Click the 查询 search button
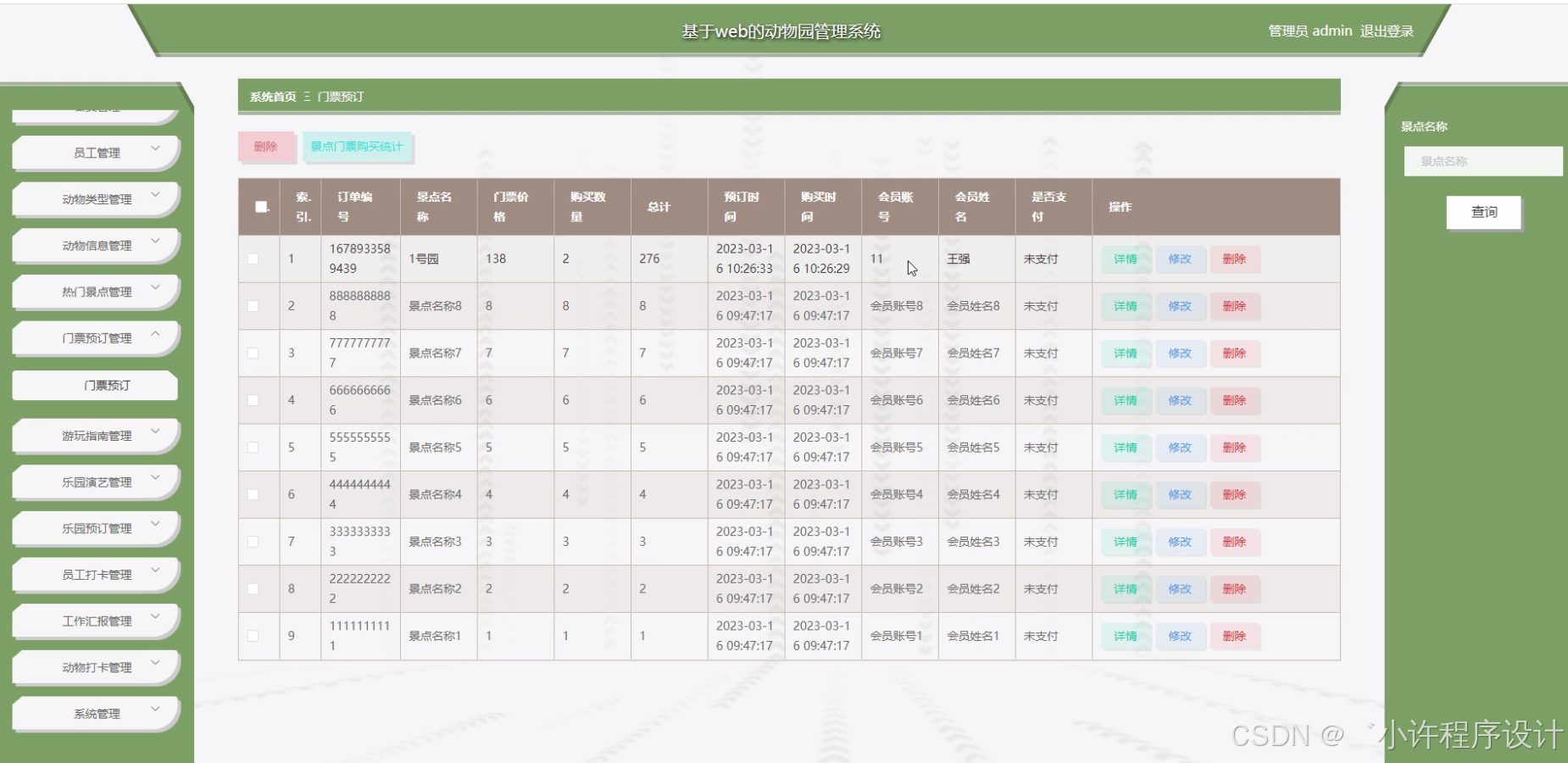This screenshot has height=763, width=1568. [1483, 212]
